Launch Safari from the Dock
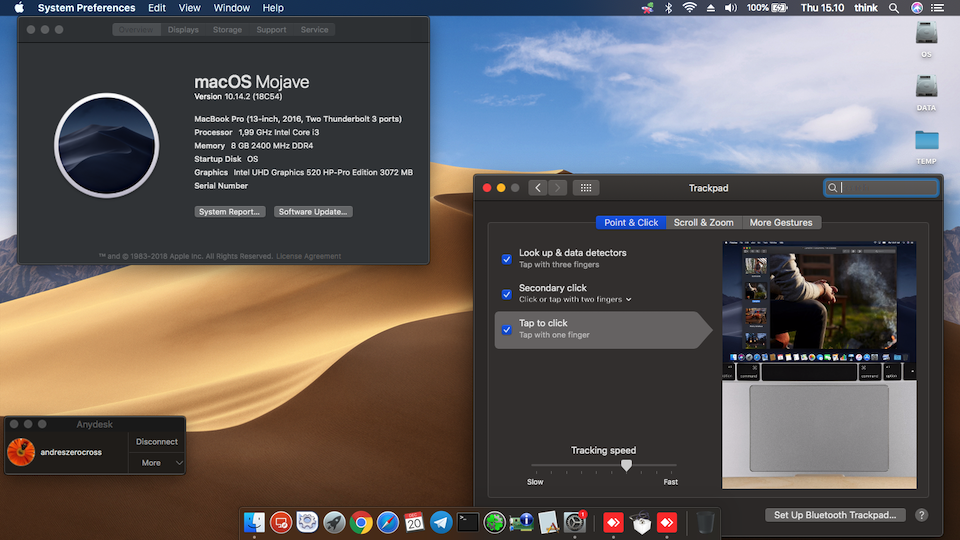 pyautogui.click(x=388, y=522)
